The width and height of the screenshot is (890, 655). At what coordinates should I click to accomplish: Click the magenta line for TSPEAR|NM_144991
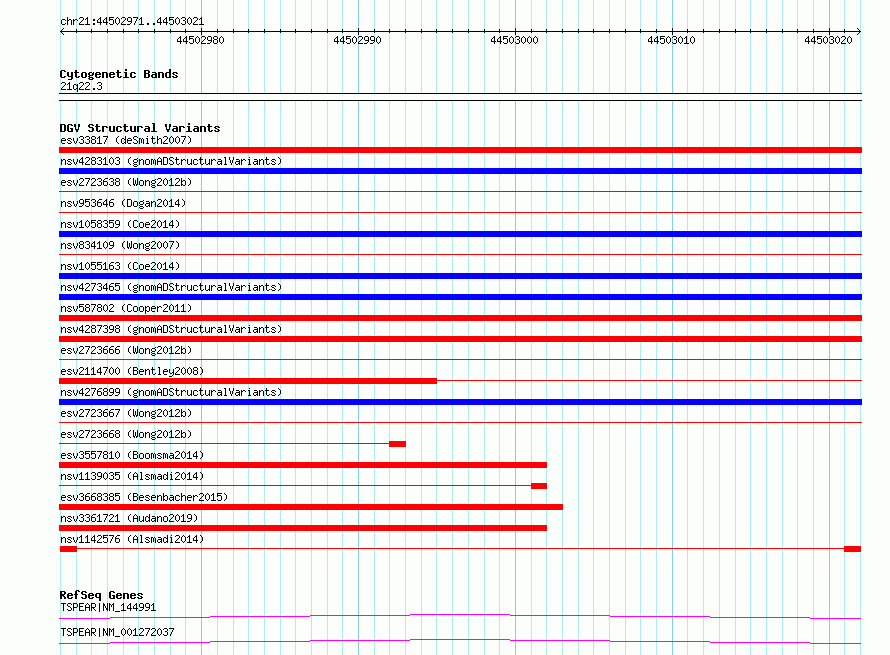[460, 616]
